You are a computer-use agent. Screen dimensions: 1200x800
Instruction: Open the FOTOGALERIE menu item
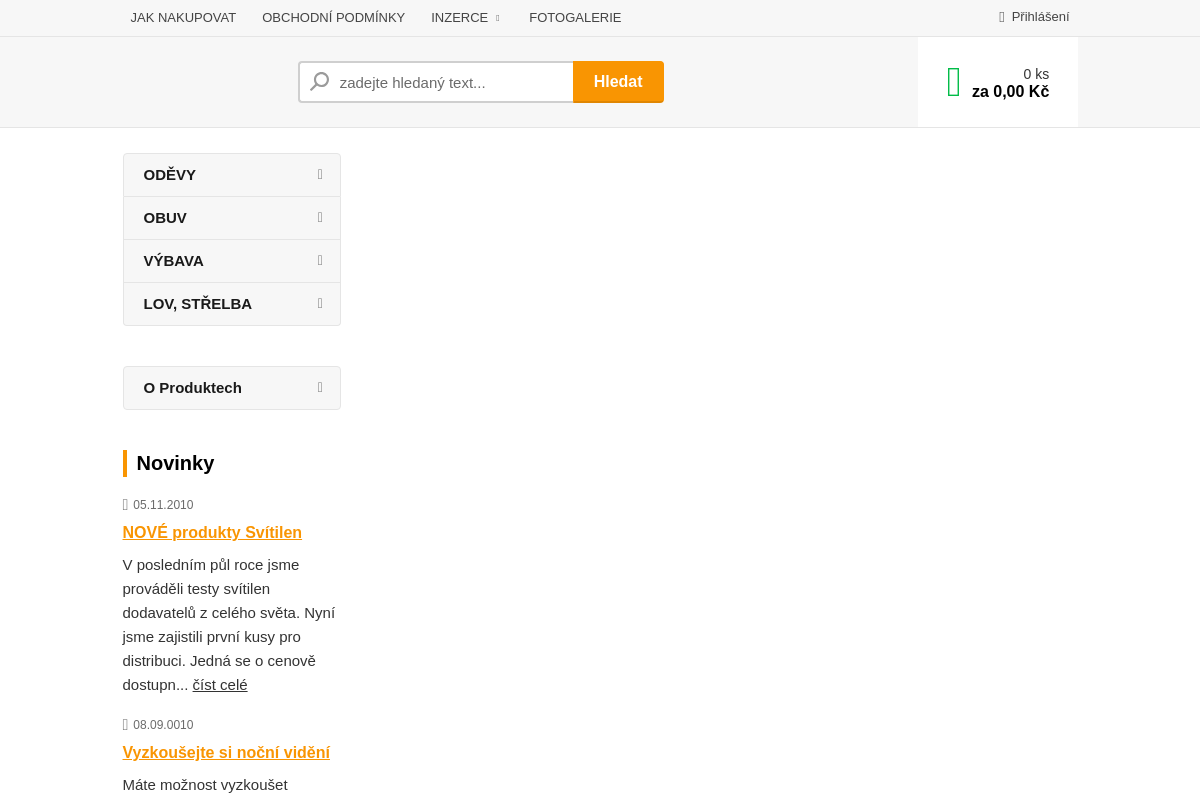tap(575, 18)
